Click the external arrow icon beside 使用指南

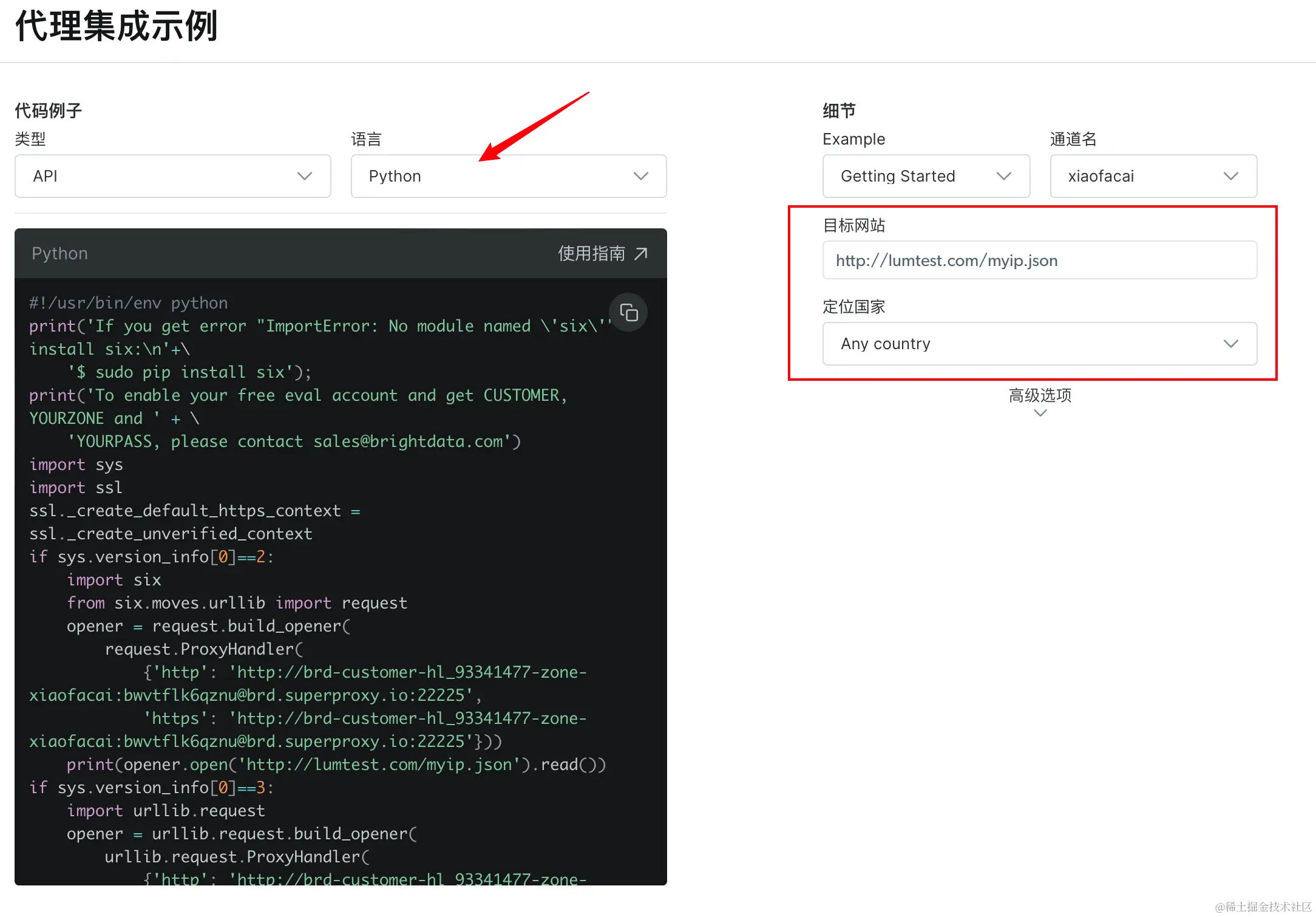[641, 253]
